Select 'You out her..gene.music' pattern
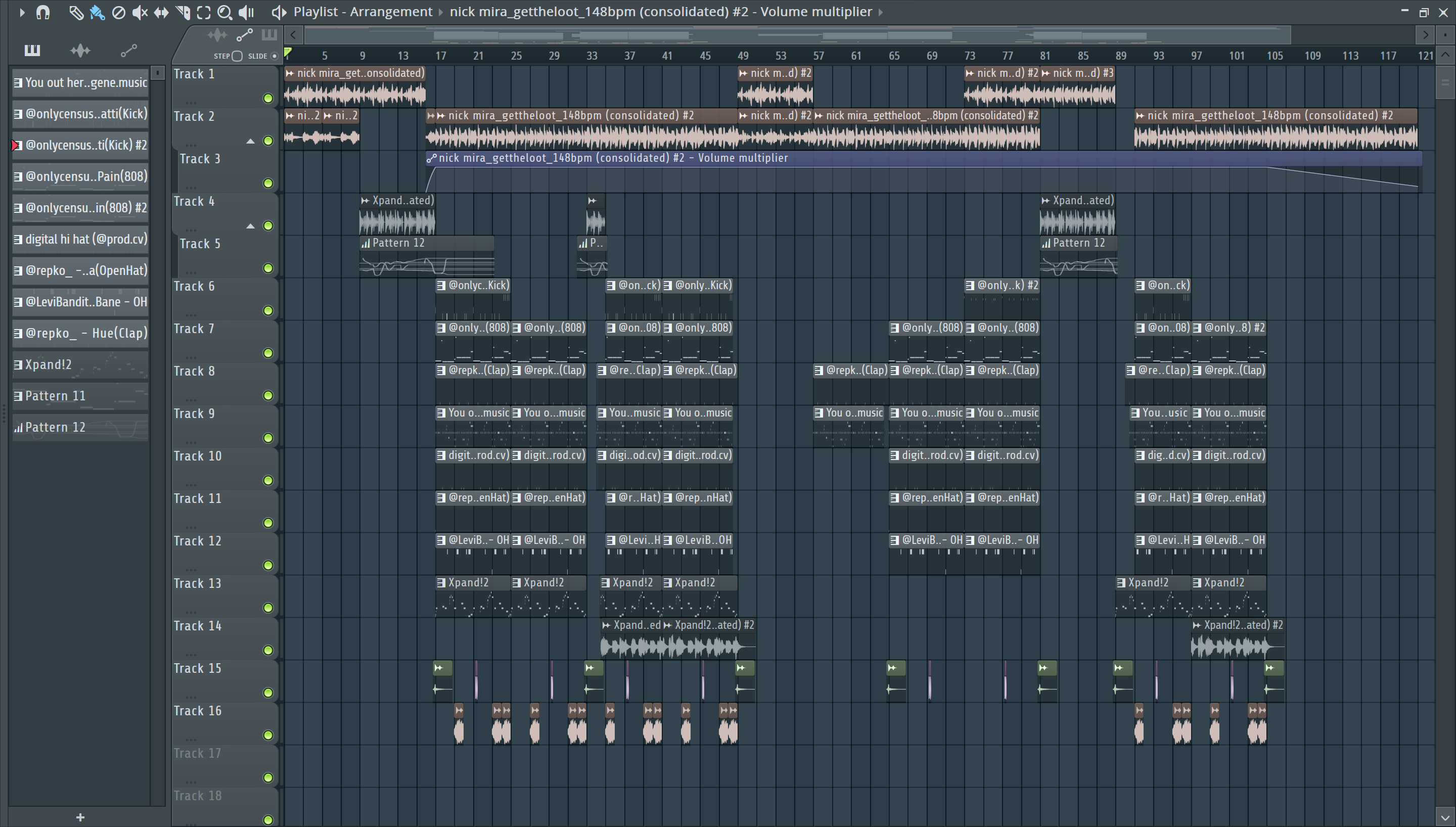The height and width of the screenshot is (827, 1456). pos(80,82)
